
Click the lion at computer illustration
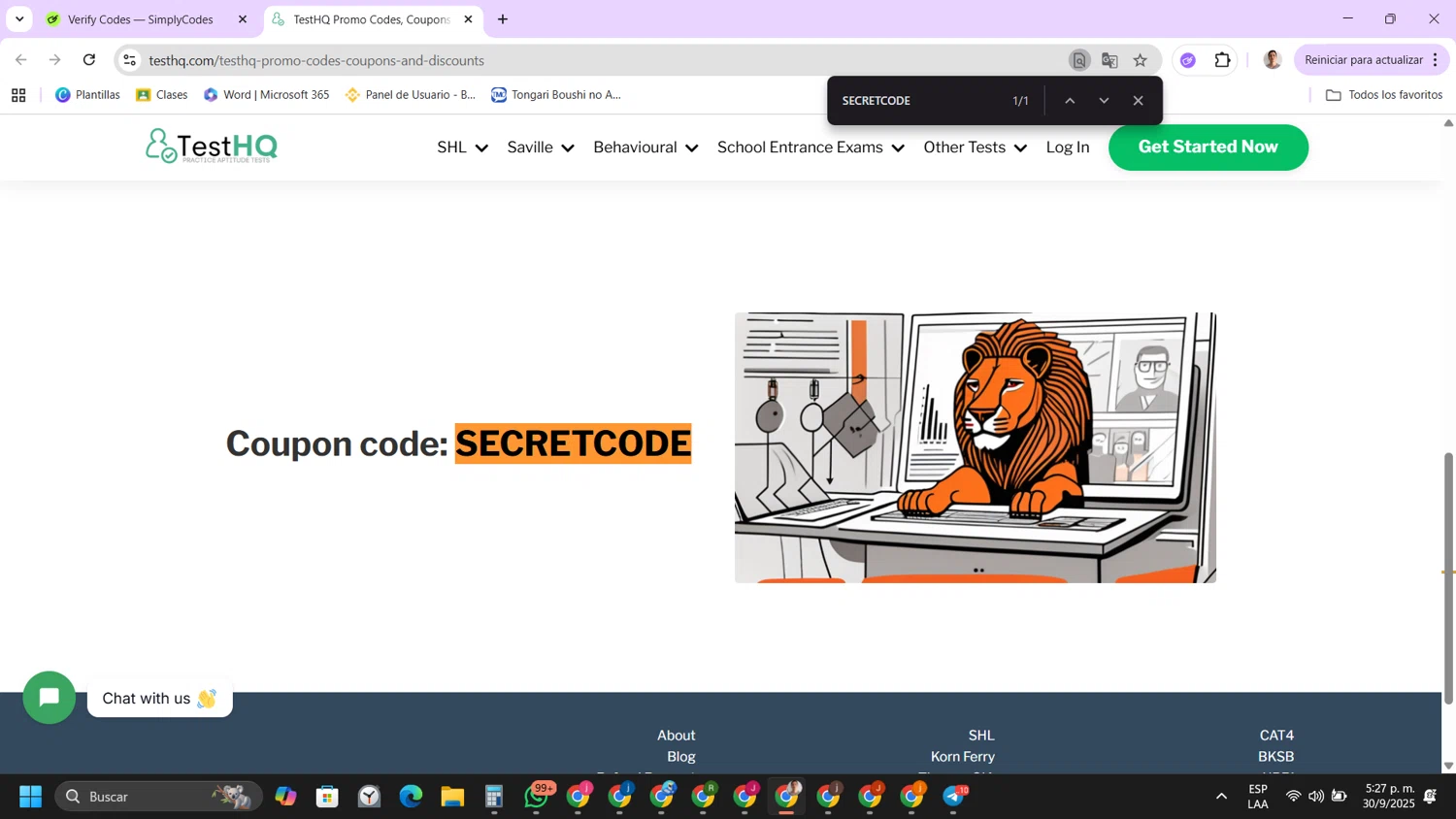[x=976, y=447]
